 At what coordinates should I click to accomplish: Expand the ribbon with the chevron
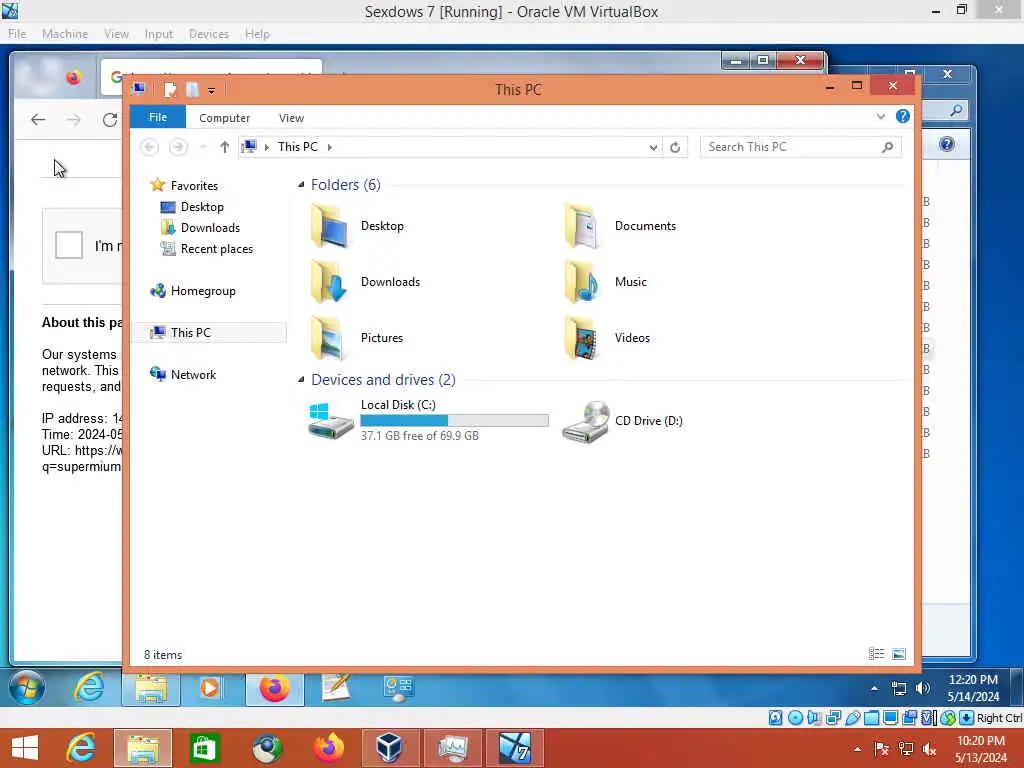(880, 117)
